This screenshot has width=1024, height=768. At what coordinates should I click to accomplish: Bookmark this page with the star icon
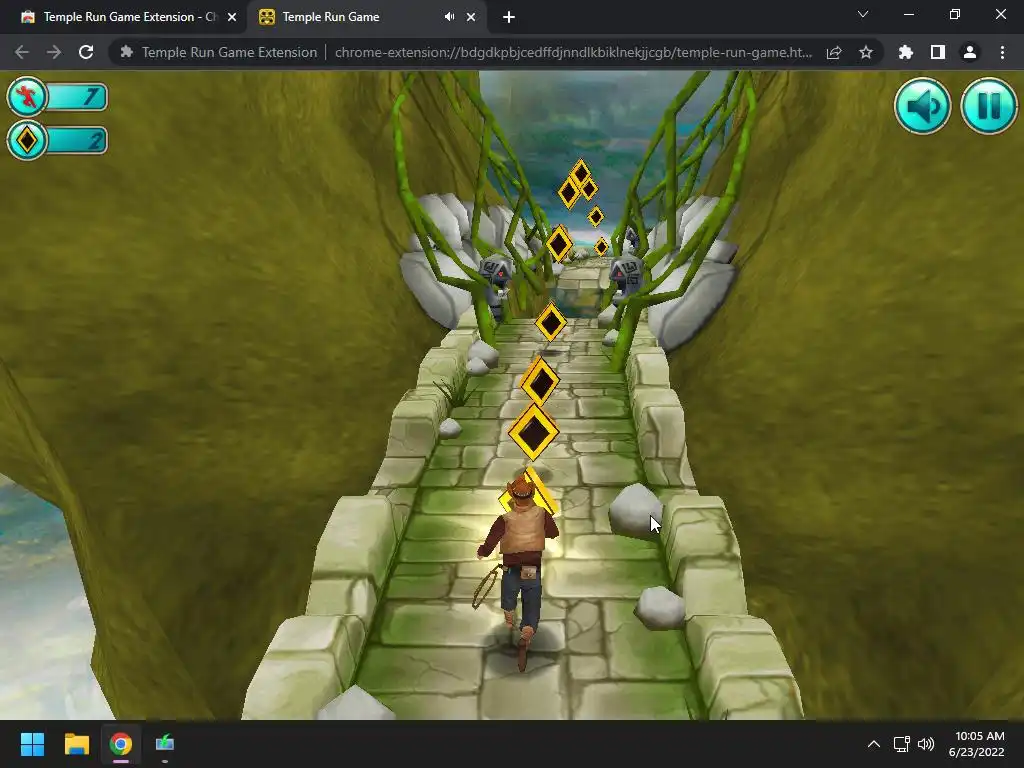[x=866, y=52]
